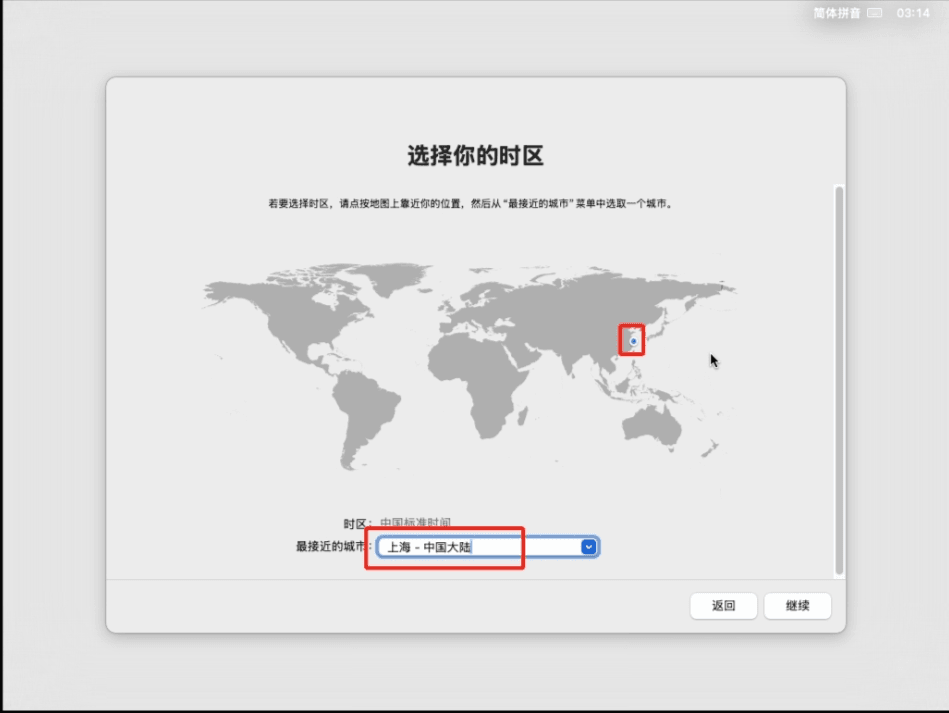Image resolution: width=949 pixels, height=713 pixels.
Task: Click the 选择你的时区 heading
Action: click(x=475, y=156)
